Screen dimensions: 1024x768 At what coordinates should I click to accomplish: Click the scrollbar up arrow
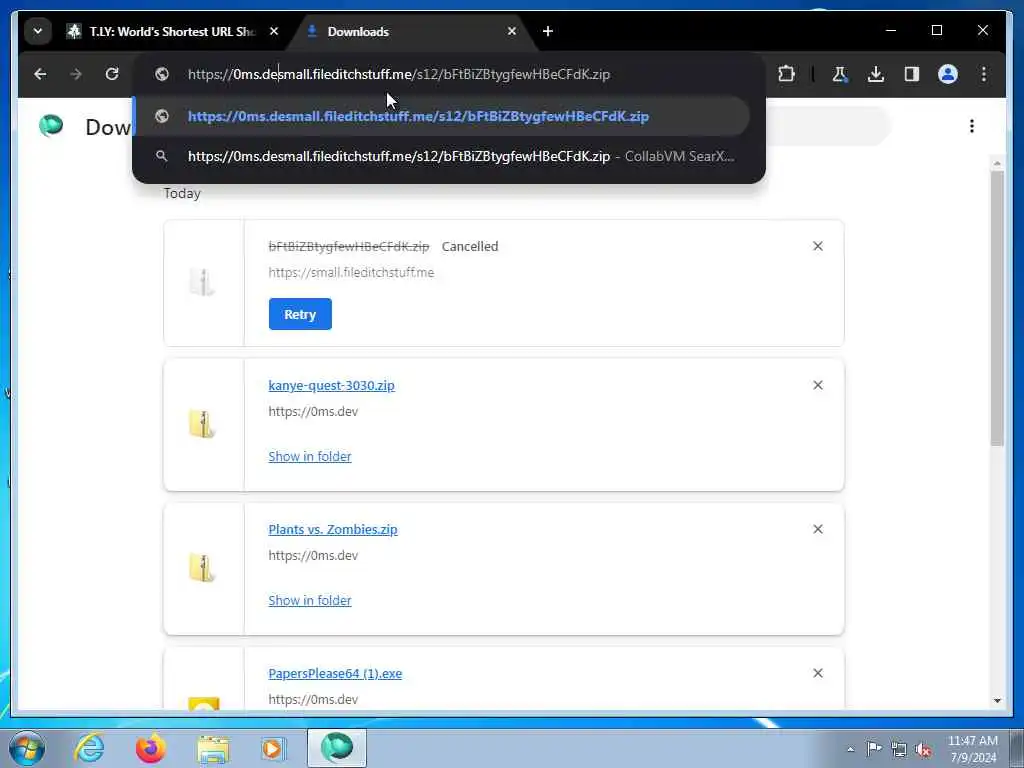(997, 163)
